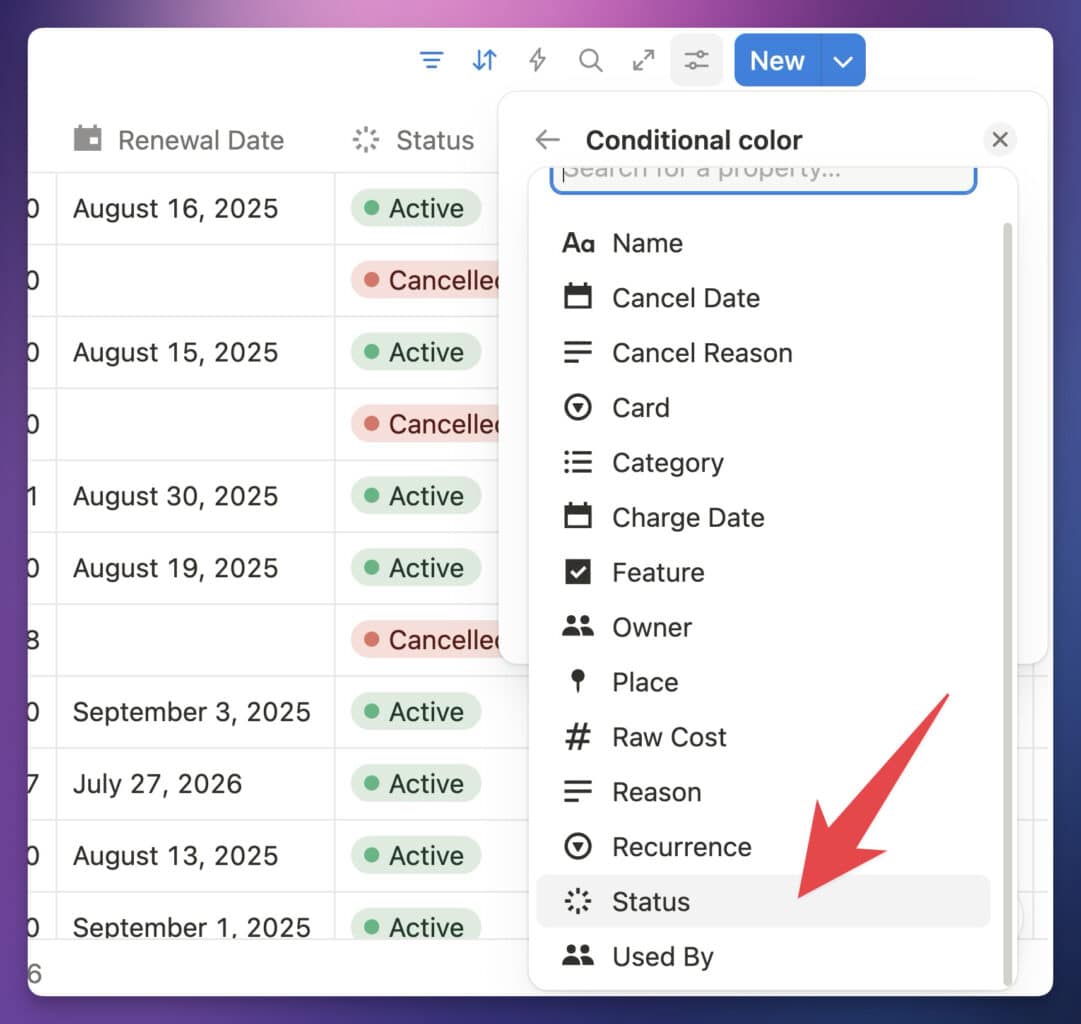The height and width of the screenshot is (1024, 1081).
Task: Select the Name property
Action: [763, 243]
